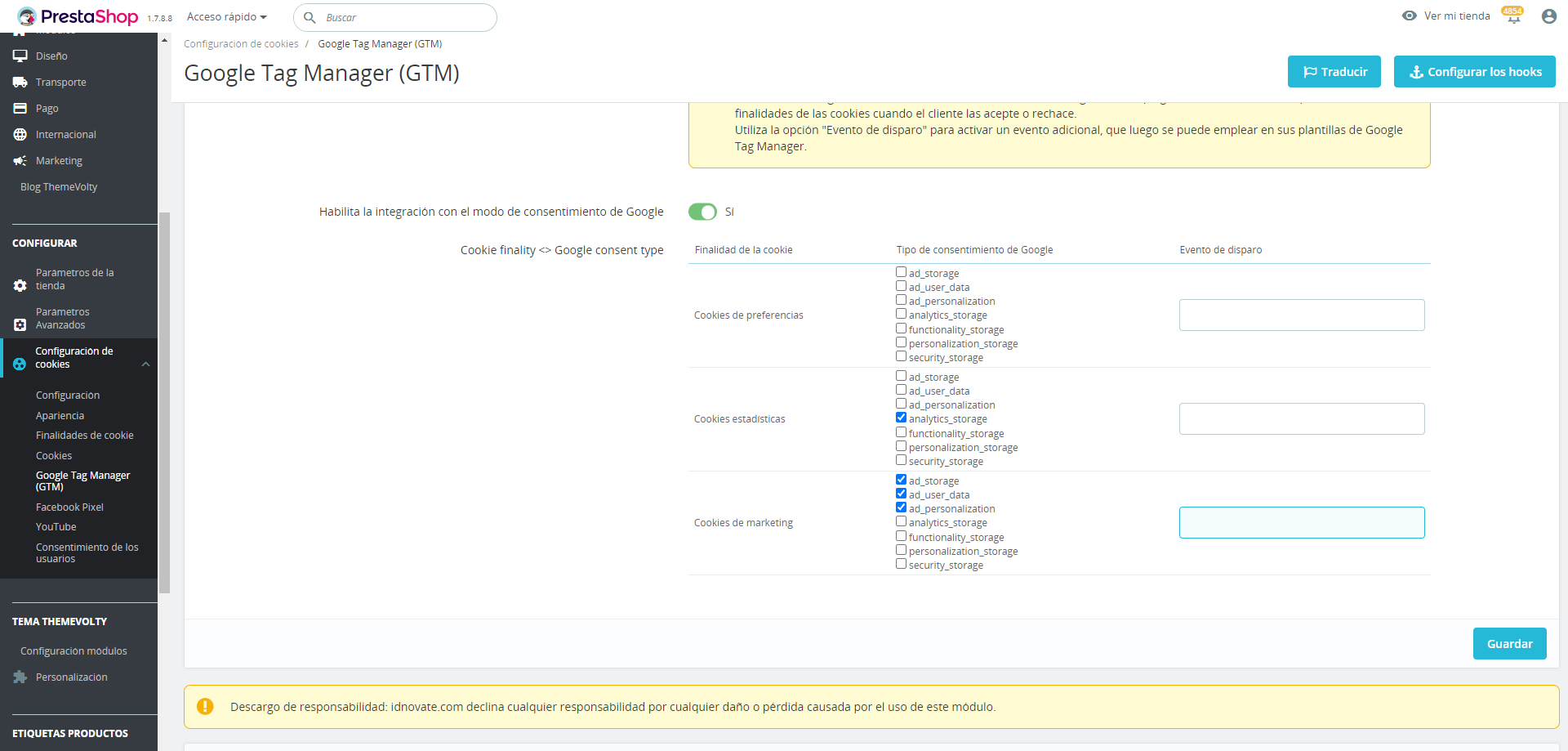Focus the Buscar search field

pyautogui.click(x=395, y=17)
